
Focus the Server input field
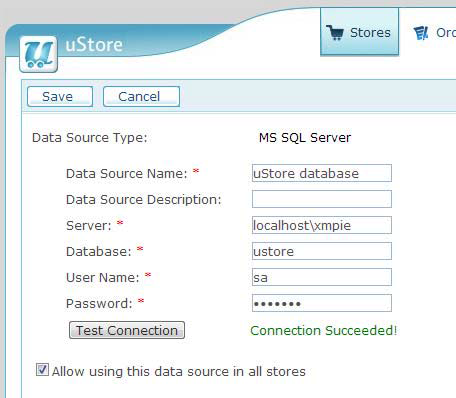322,225
